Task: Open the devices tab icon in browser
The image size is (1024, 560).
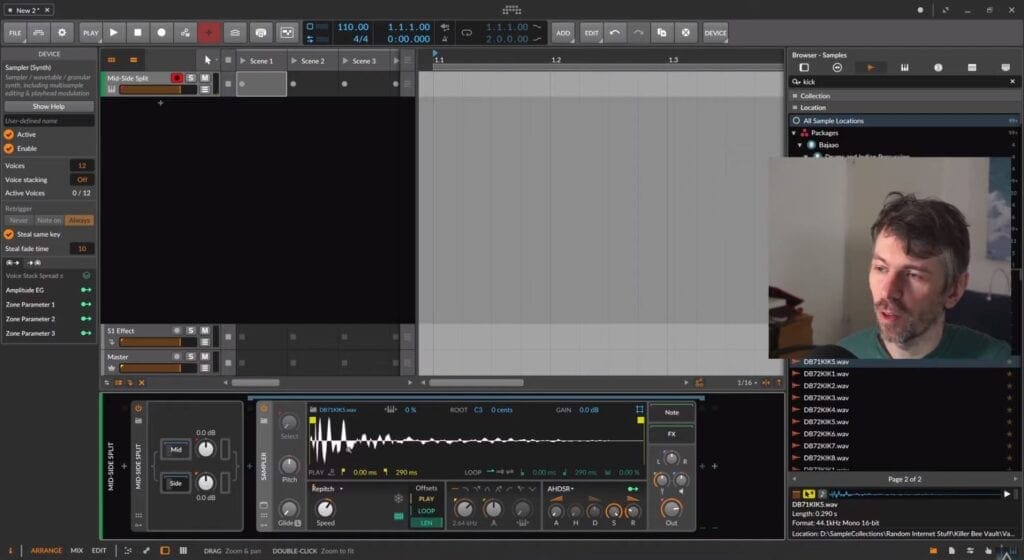Action: pyautogui.click(x=804, y=67)
